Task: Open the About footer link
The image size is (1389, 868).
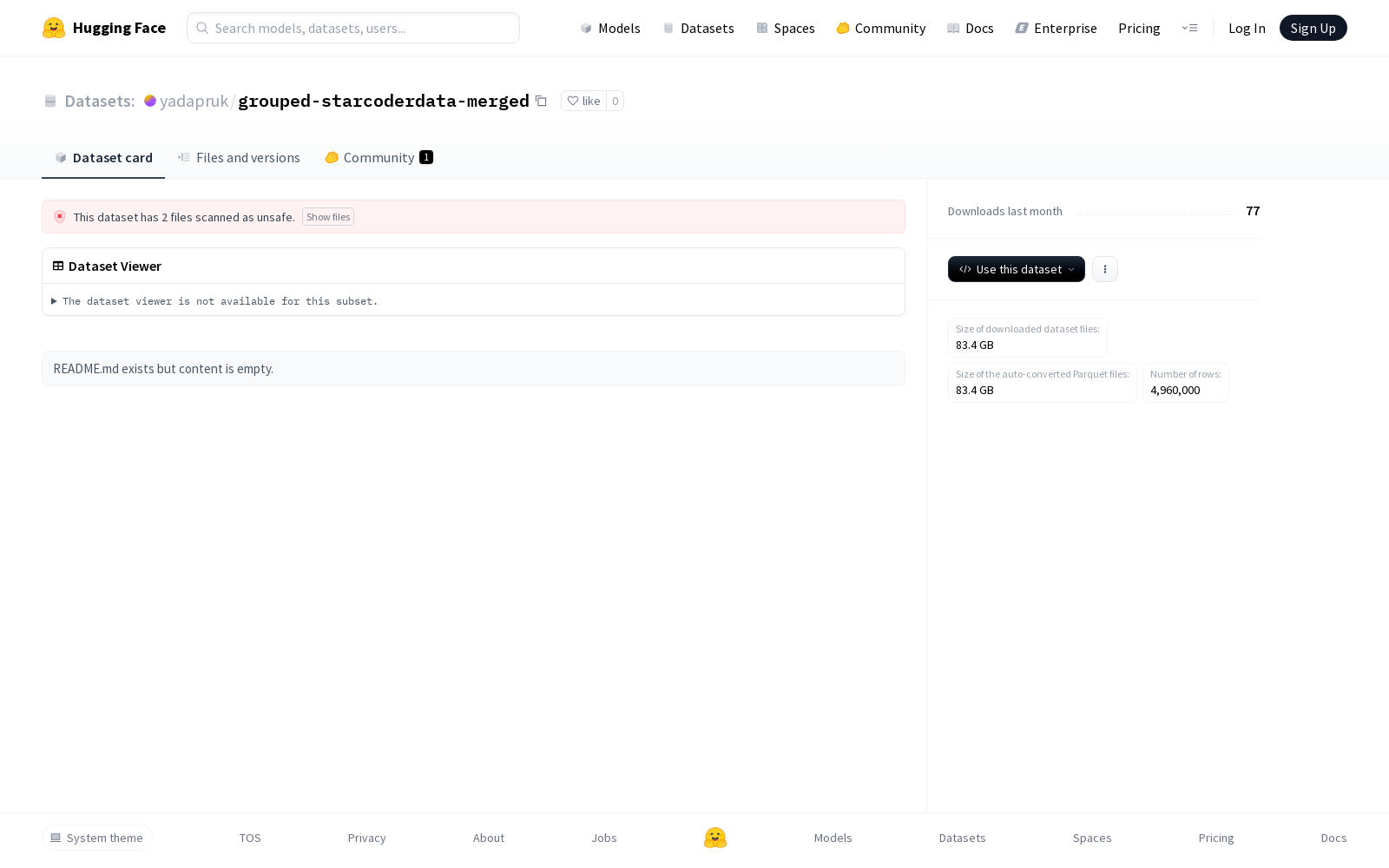Action: 489,838
